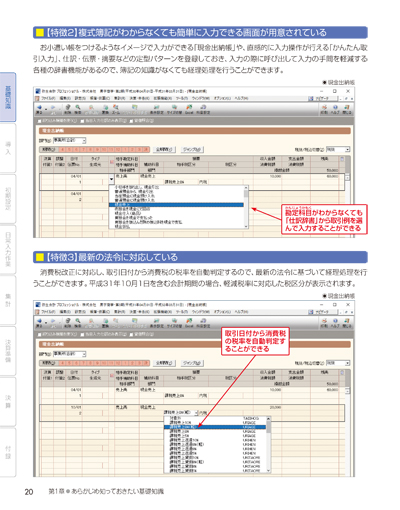400x510 pixels.
Task: Click the 閉じる close icon in upper window toolbar
Action: coord(347,109)
